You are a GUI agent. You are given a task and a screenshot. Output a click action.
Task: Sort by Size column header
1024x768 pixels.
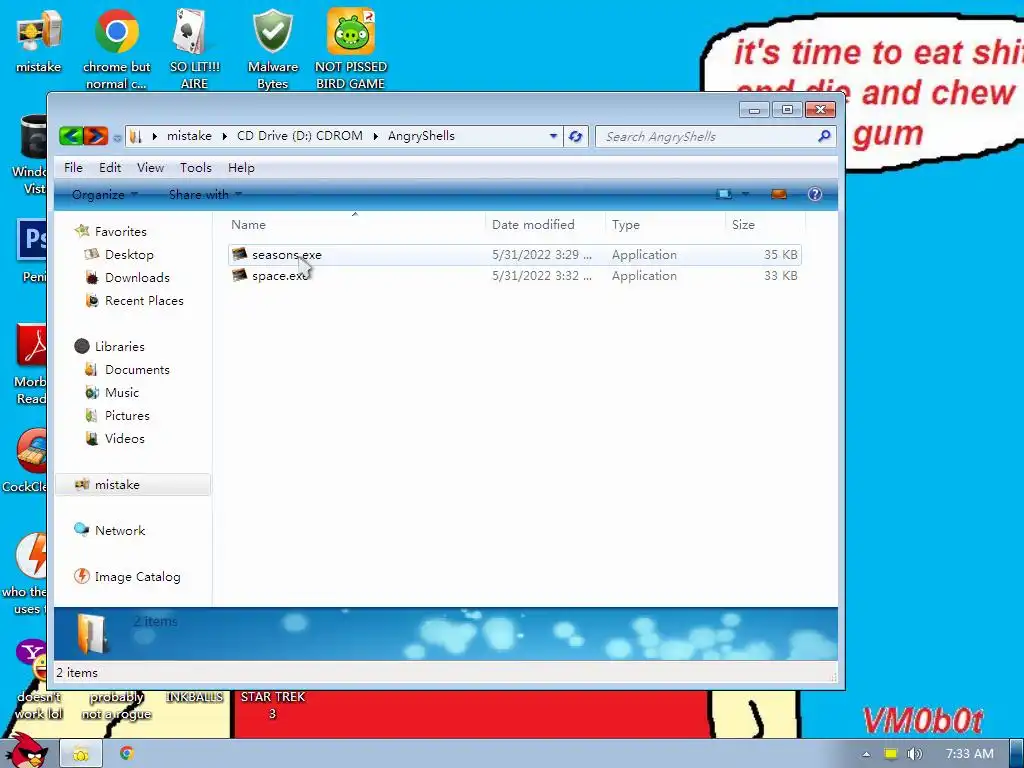click(x=765, y=225)
